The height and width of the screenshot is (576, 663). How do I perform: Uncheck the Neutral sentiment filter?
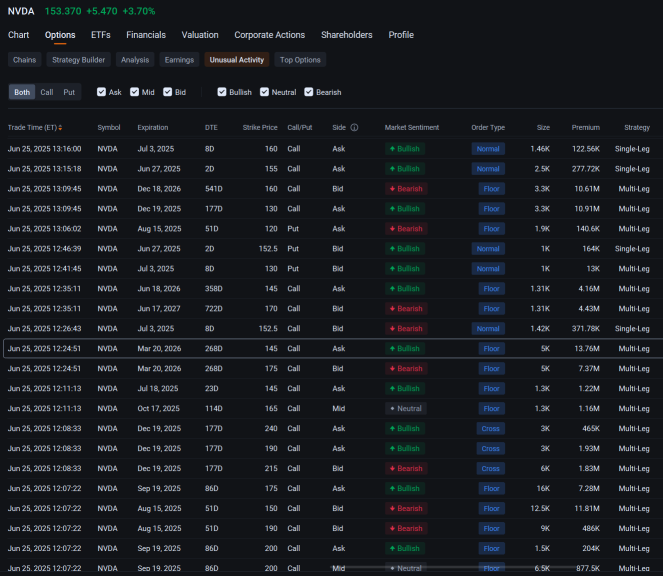coord(264,92)
